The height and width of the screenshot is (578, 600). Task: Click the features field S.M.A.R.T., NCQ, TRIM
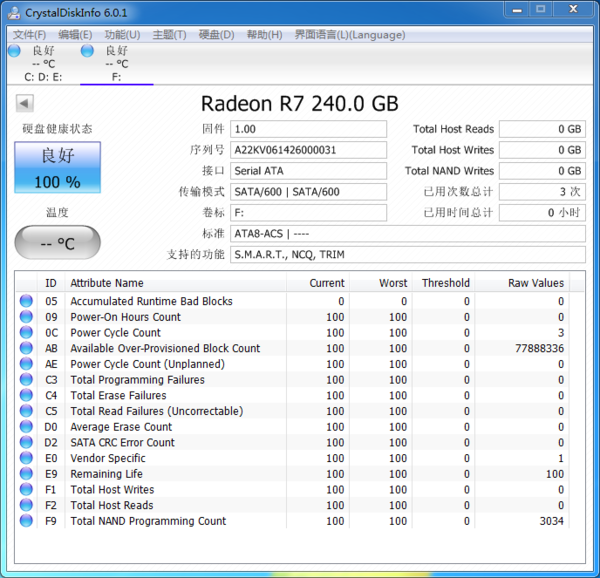pos(408,254)
